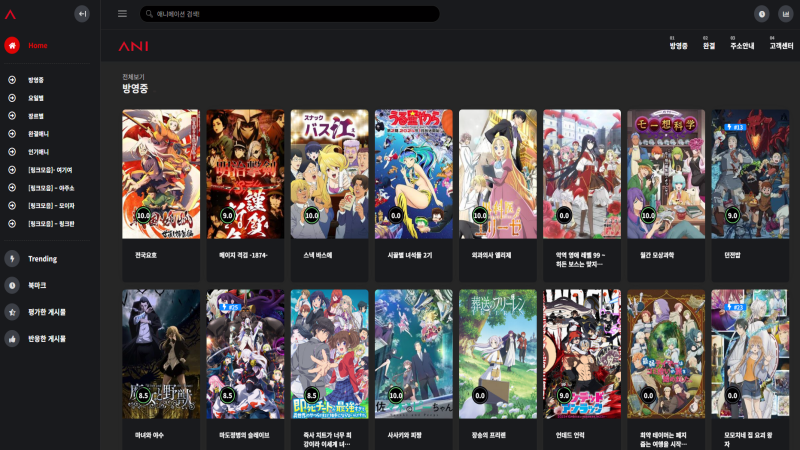Image resolution: width=800 pixels, height=450 pixels.
Task: Click the anime search input field
Action: click(290, 14)
